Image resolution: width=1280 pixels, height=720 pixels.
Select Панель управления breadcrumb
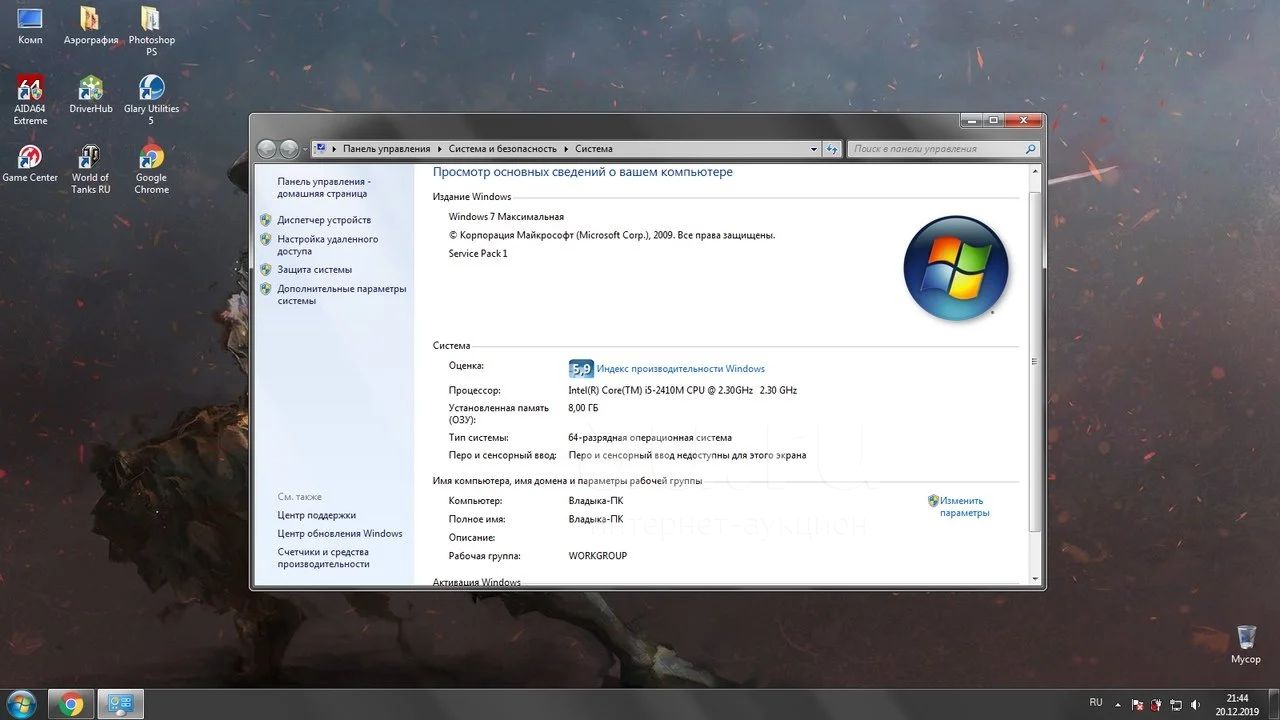click(x=386, y=149)
